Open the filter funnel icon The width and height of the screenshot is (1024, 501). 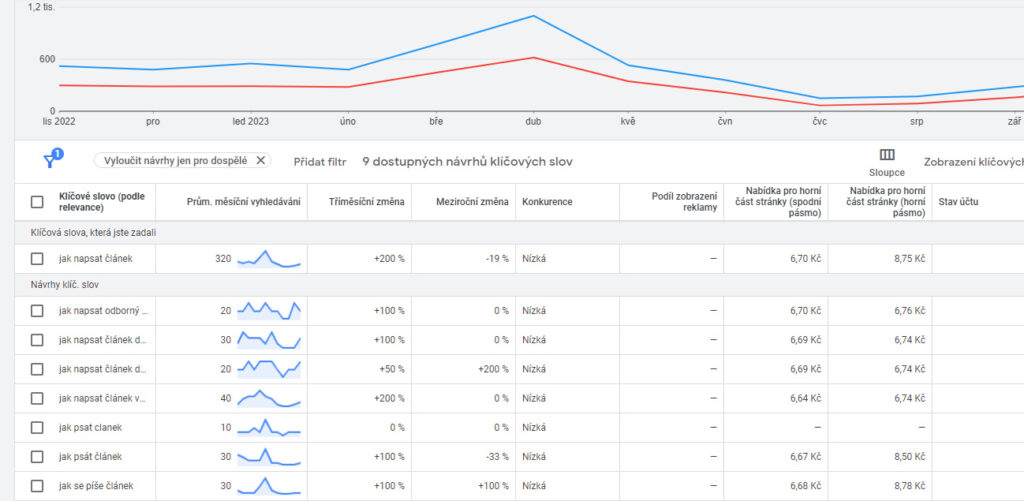click(51, 160)
